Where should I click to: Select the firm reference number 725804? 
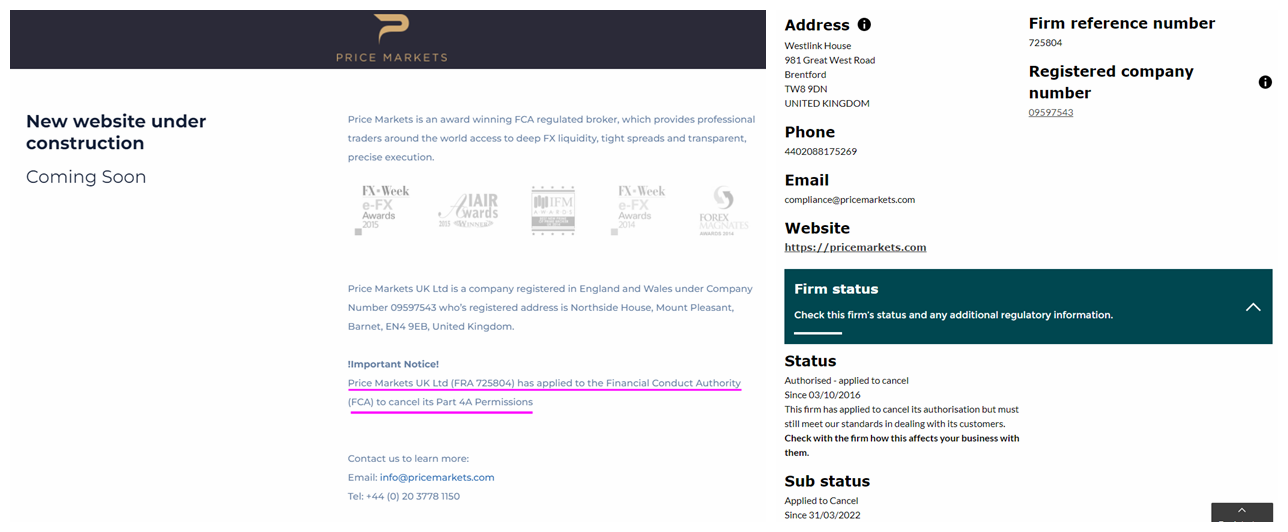pos(1046,43)
